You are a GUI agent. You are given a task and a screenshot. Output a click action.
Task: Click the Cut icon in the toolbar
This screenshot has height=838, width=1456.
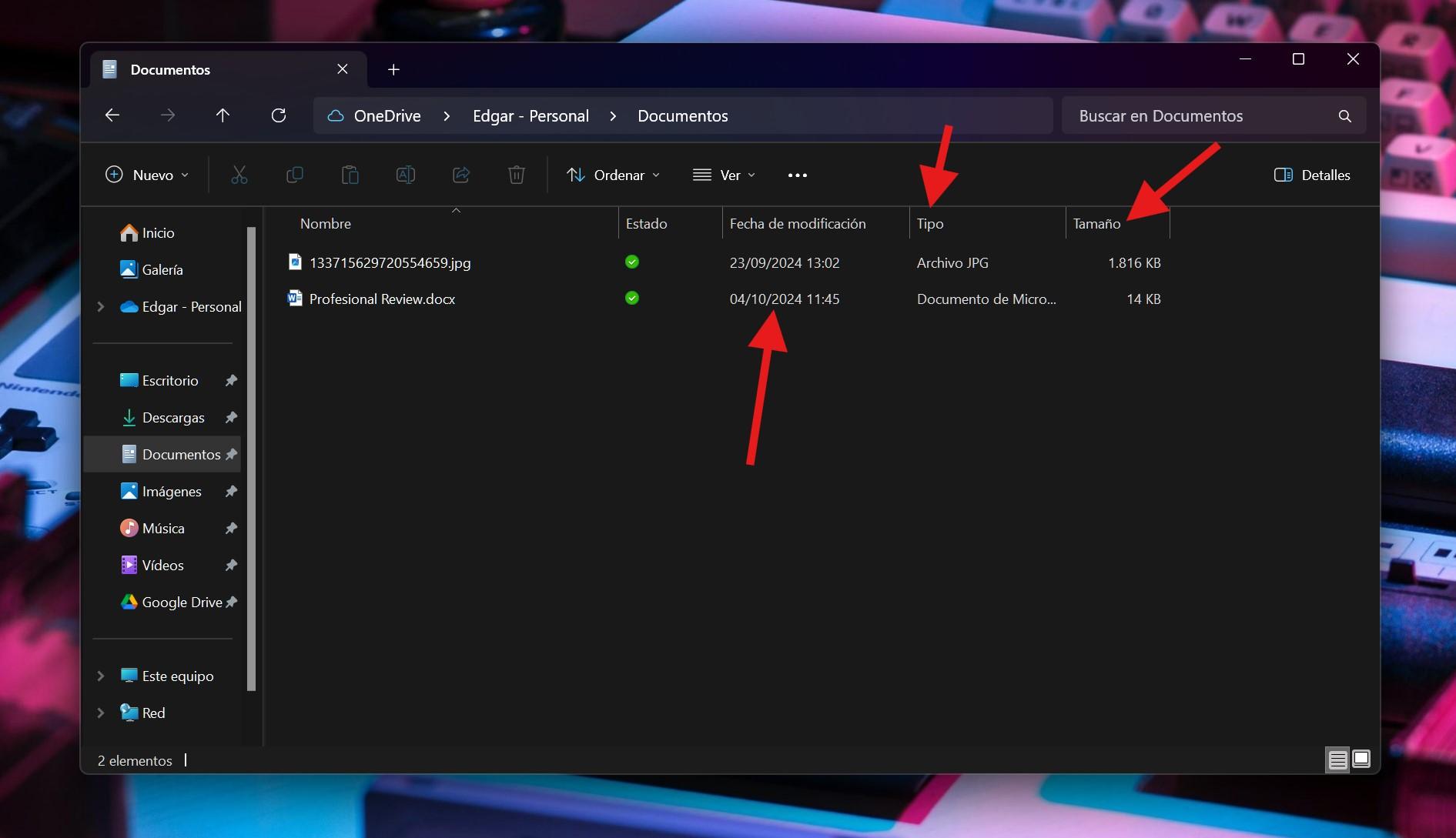point(239,175)
